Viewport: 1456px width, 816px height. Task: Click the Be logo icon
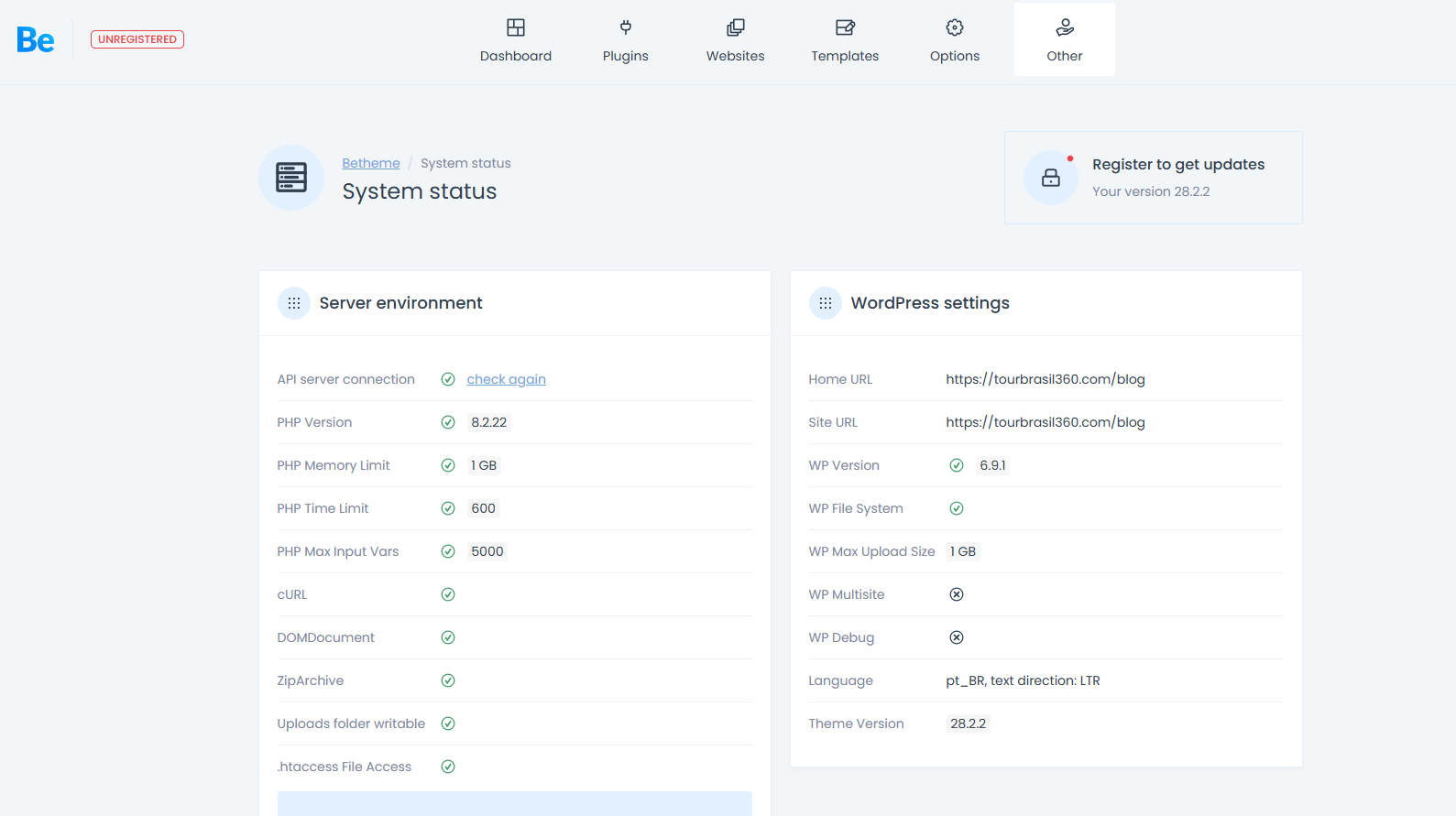(x=36, y=39)
